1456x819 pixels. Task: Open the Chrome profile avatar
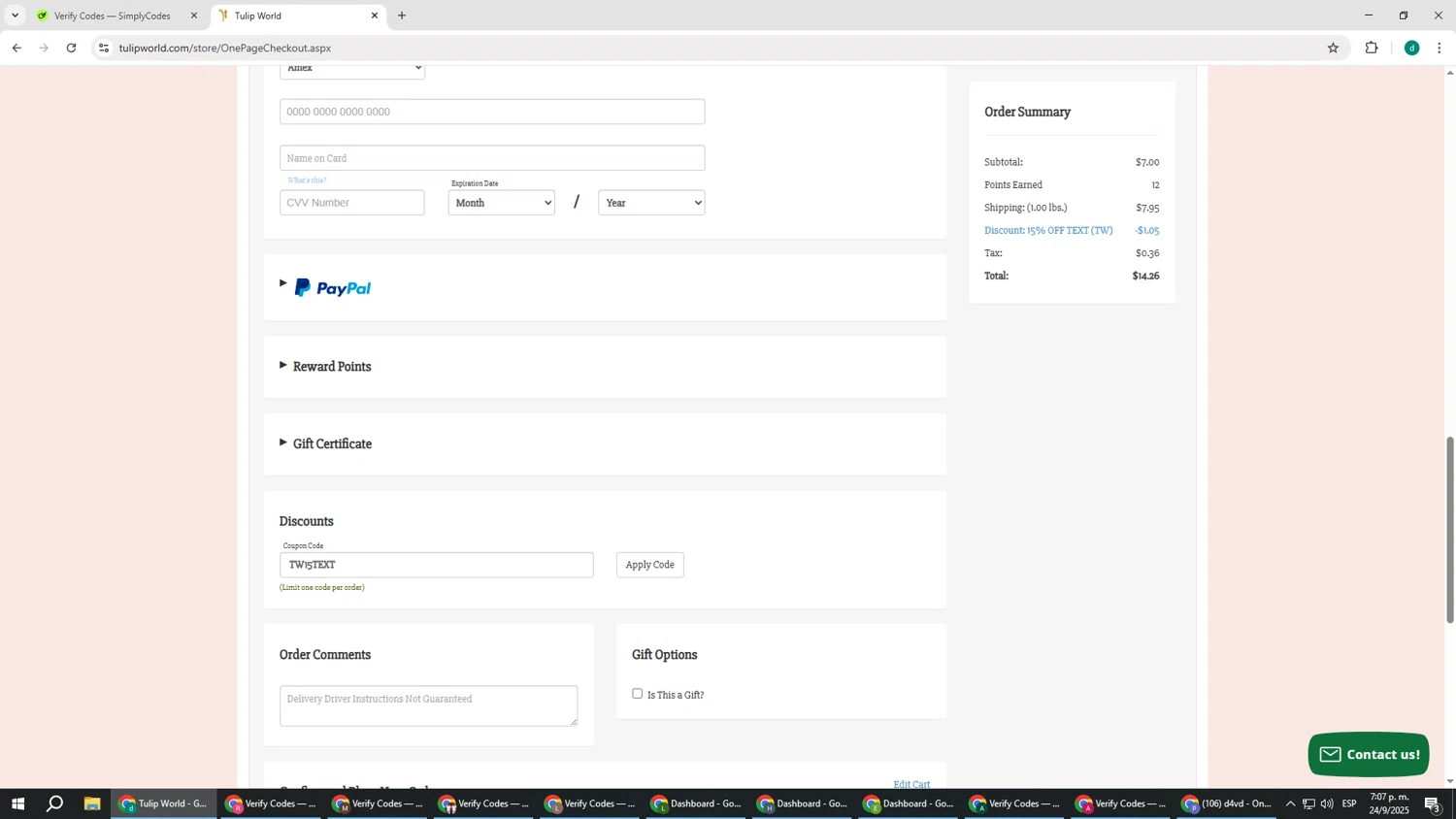tap(1411, 48)
